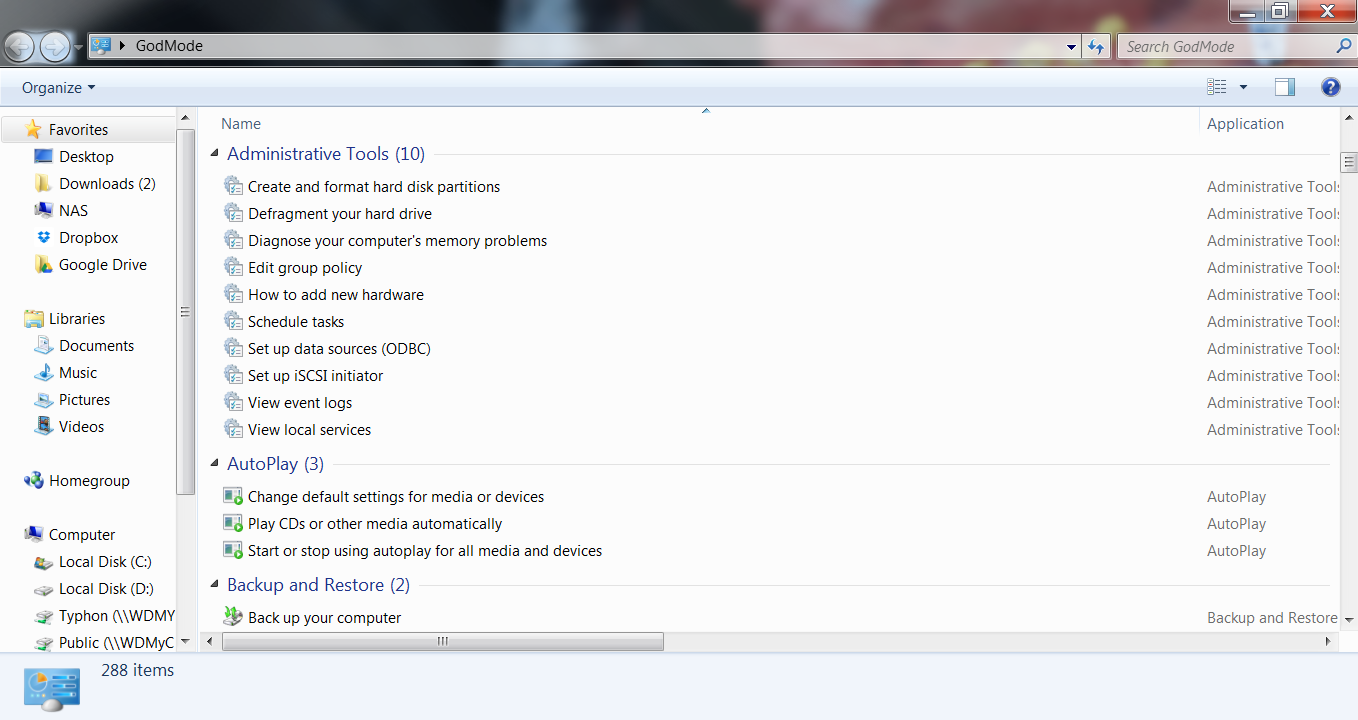Click the icon next to Defragment your hard drive
This screenshot has height=720, width=1358.
(233, 213)
